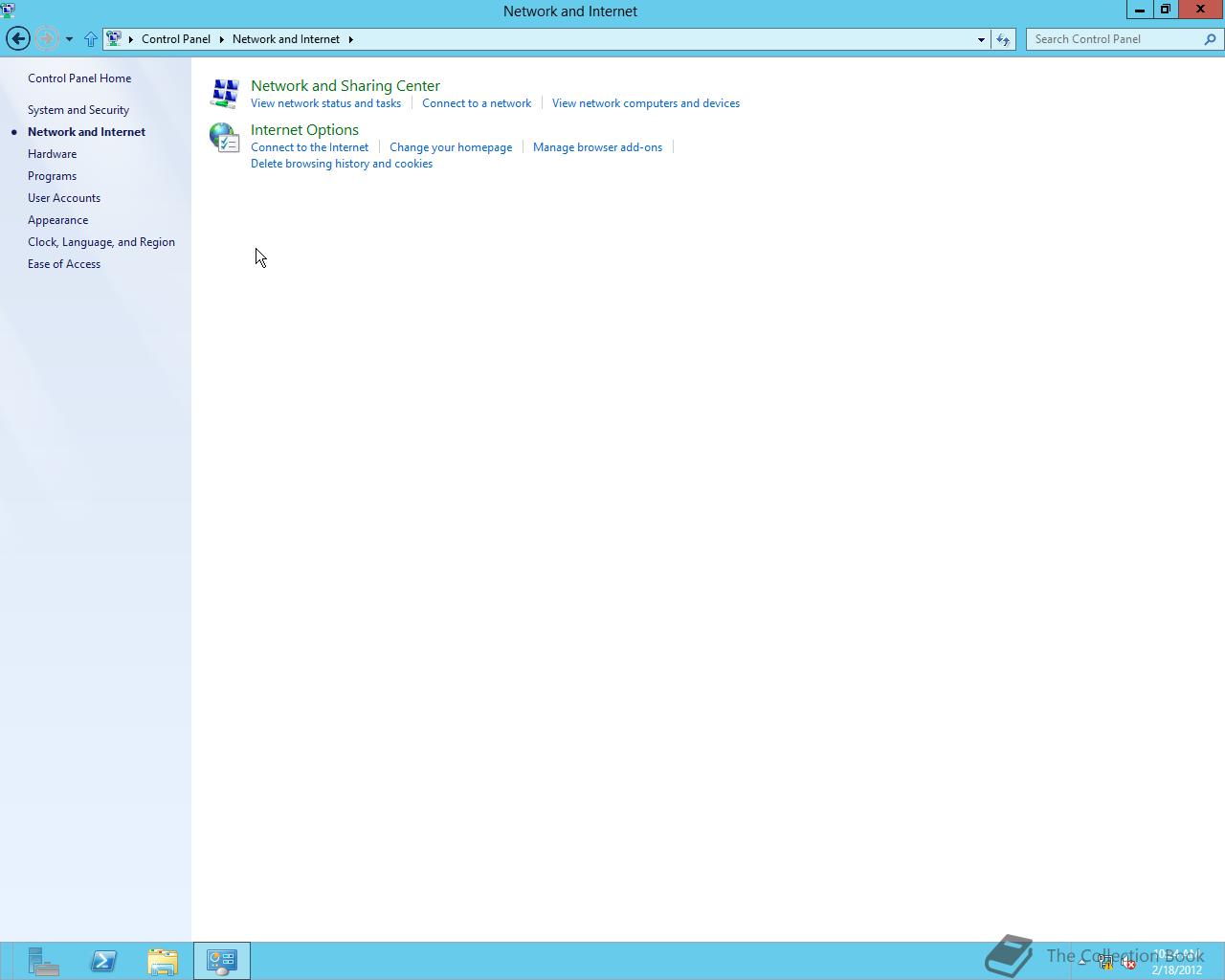The image size is (1225, 980).
Task: Minimize the Network and Internet window
Action: (1139, 10)
